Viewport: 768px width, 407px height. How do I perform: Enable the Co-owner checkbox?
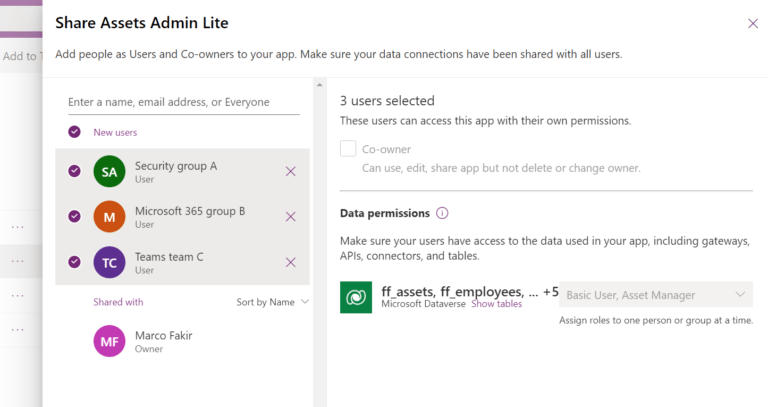pos(348,148)
